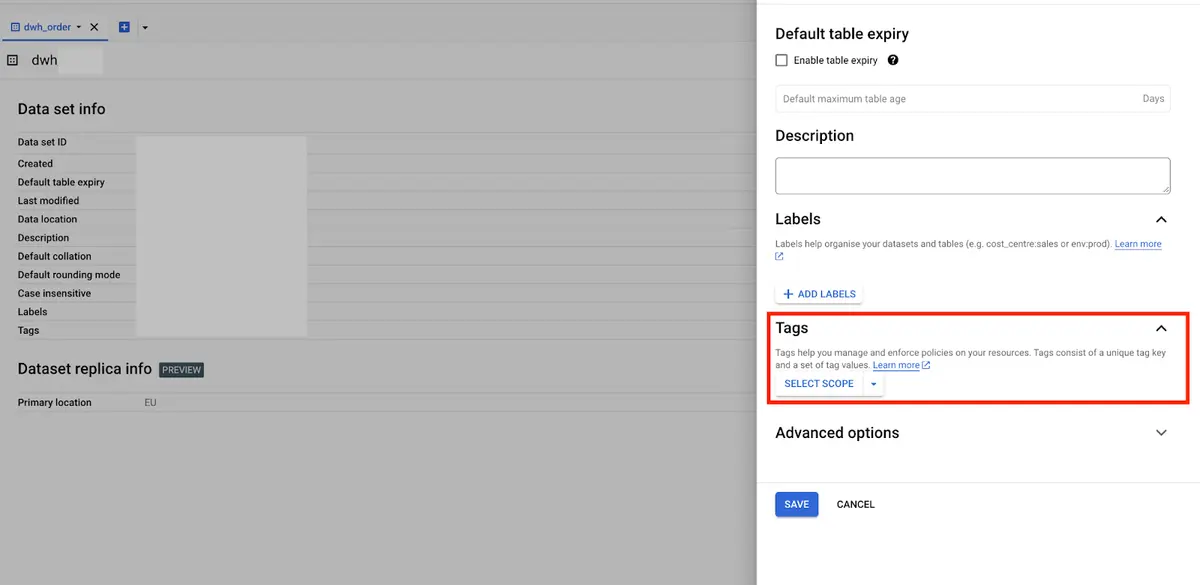Image resolution: width=1200 pixels, height=585 pixels.
Task: Open the SELECT SCOPE dropdown arrow
Action: click(873, 384)
